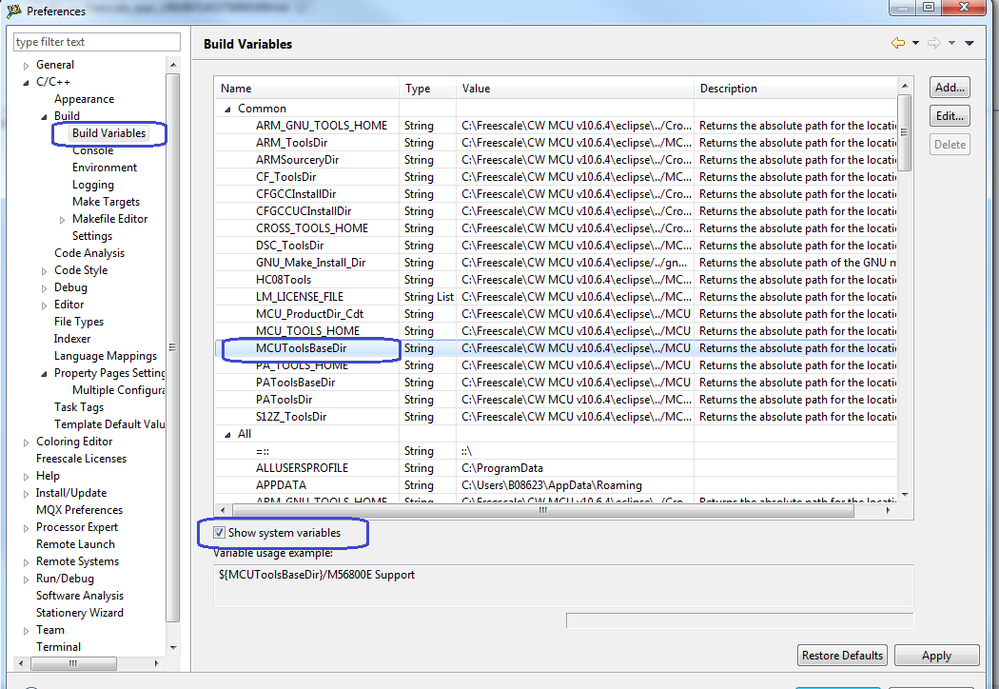The image size is (999, 689).
Task: Open Software Analysis preferences
Action: (x=80, y=595)
